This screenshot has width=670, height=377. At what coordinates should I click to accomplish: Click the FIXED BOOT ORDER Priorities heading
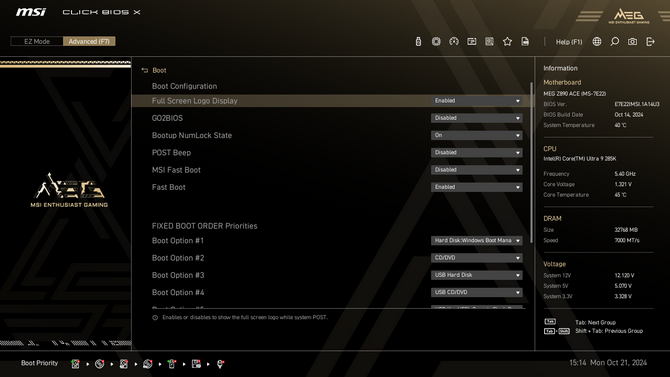click(x=204, y=226)
